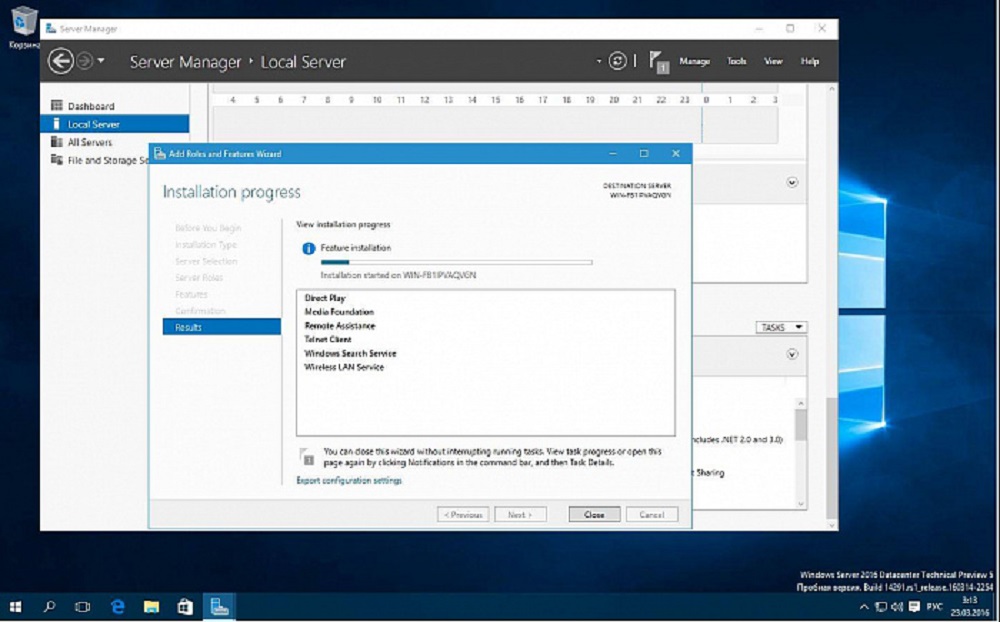Click the Server Manager forward arrow
Screen dimensions: 1000x622
(x=84, y=61)
